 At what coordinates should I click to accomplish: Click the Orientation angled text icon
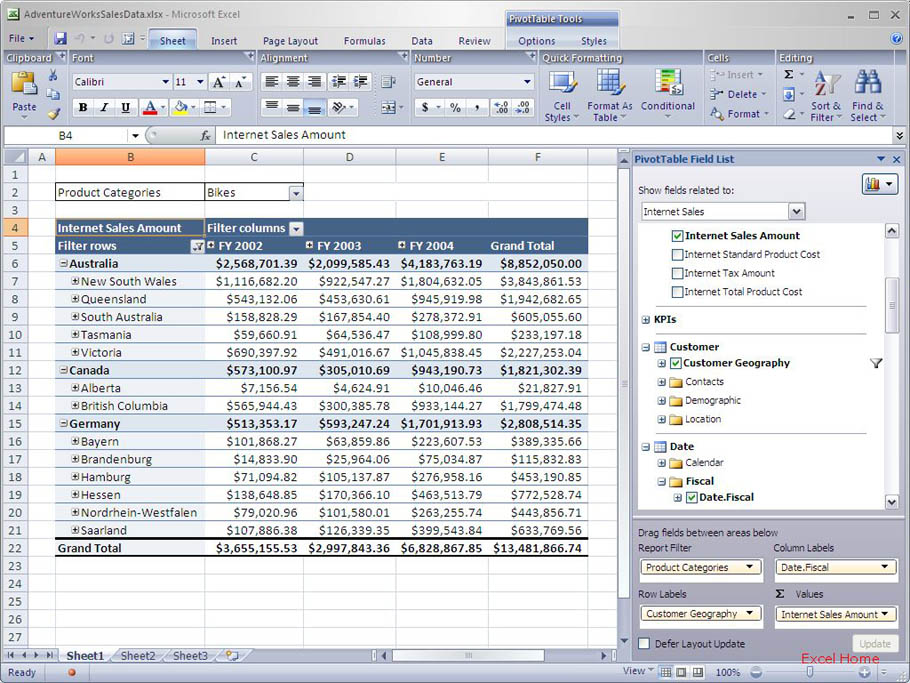click(x=339, y=107)
